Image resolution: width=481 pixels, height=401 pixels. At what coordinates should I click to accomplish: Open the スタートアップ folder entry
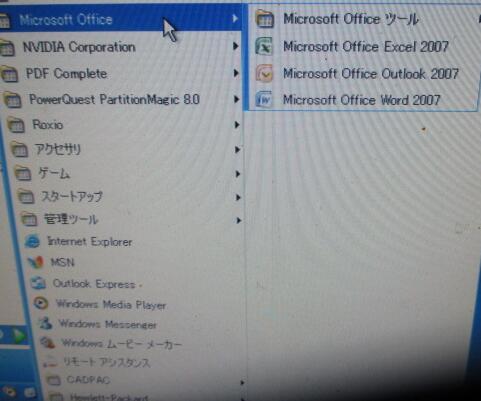click(128, 197)
